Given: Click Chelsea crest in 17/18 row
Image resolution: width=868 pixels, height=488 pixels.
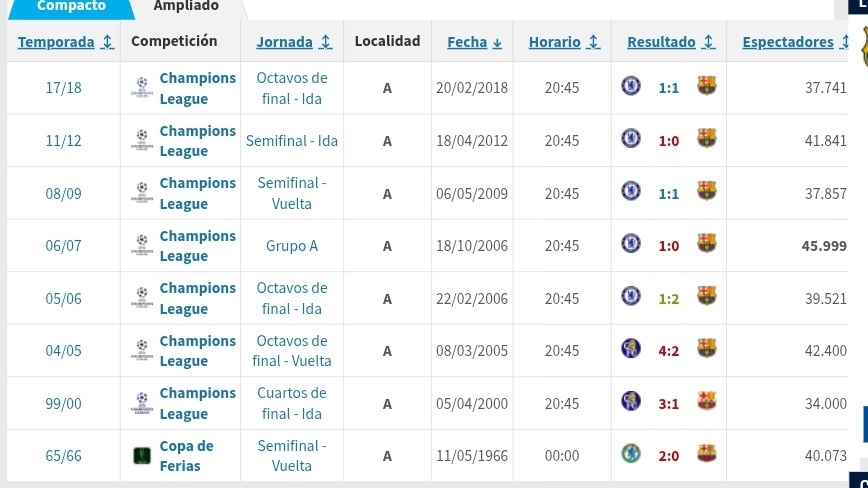Looking at the screenshot, I should 631,86.
